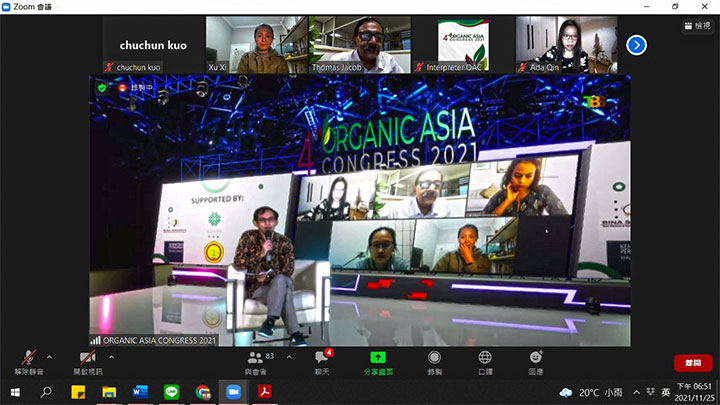Click ORGANIC ASIA CONGRESS 2021 name label
Screen dimensions: 720x405
pyautogui.click(x=159, y=340)
